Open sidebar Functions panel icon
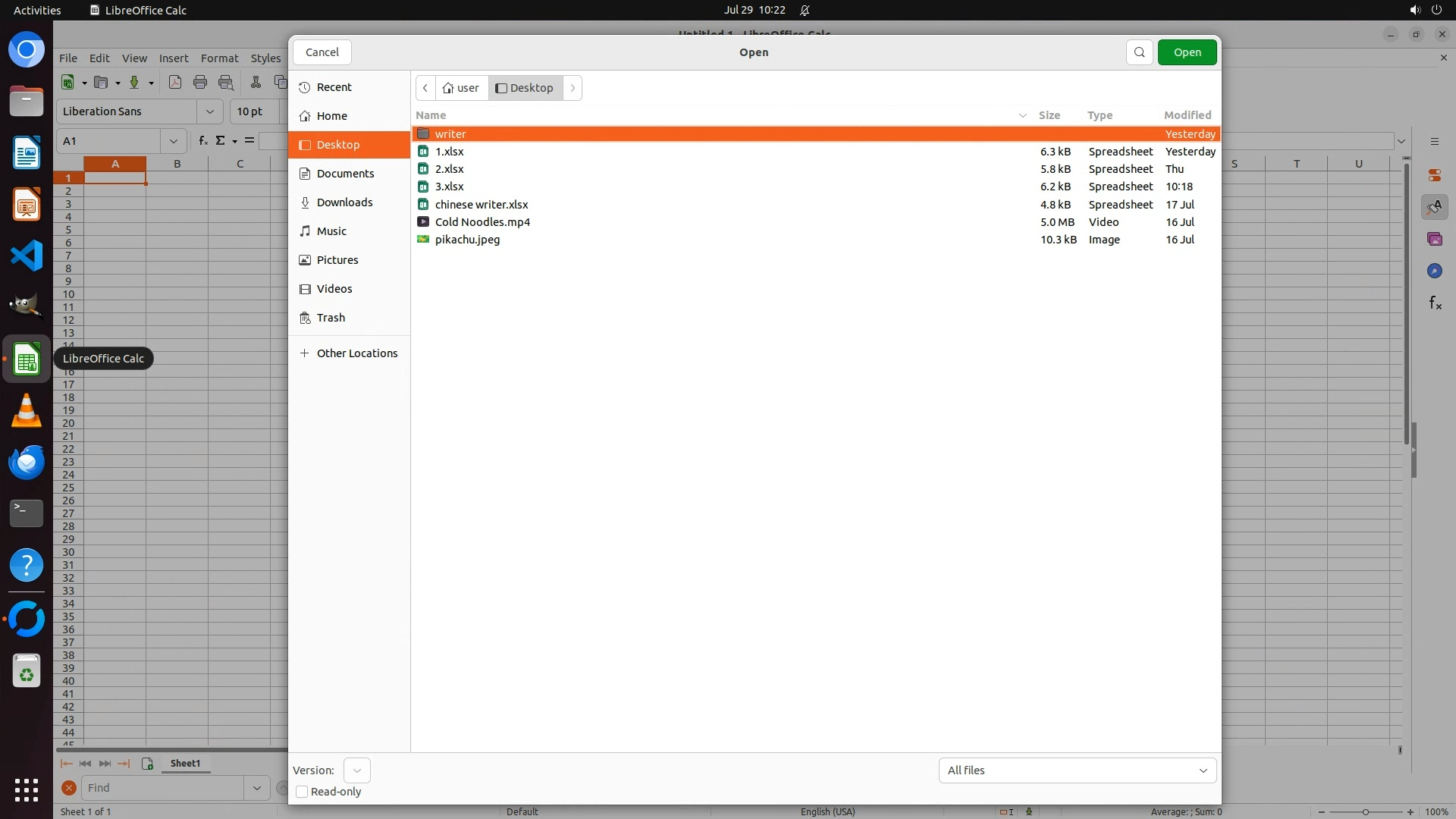Image resolution: width=1456 pixels, height=819 pixels. 1434,303
